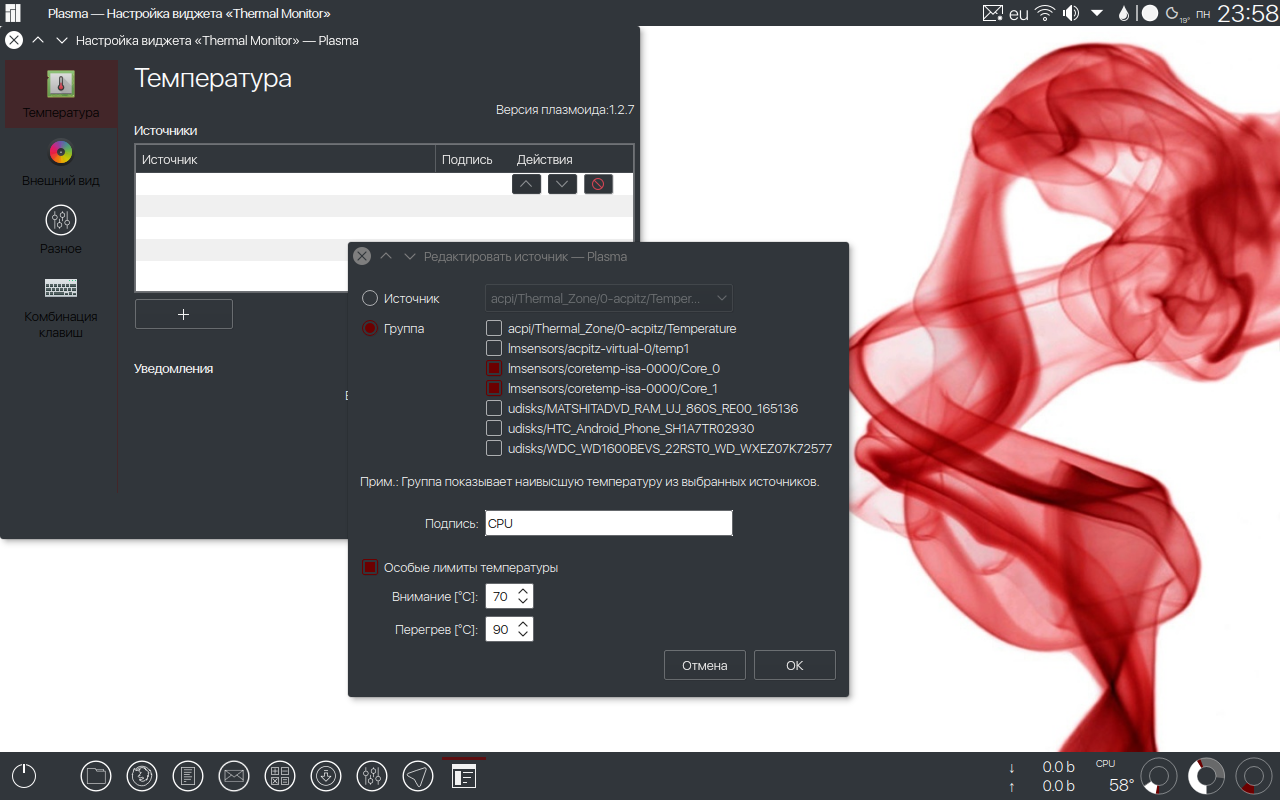Click the water drop tray icon
This screenshot has height=800, width=1280.
coord(1124,13)
